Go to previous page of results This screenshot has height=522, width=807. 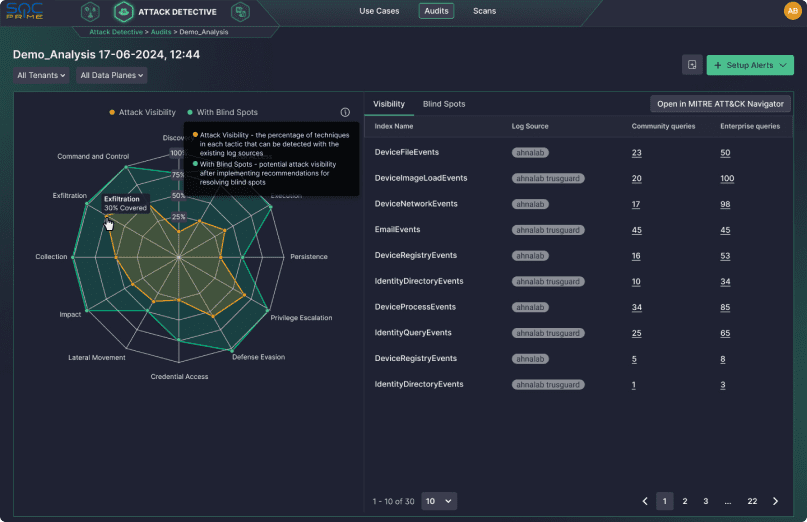645,501
